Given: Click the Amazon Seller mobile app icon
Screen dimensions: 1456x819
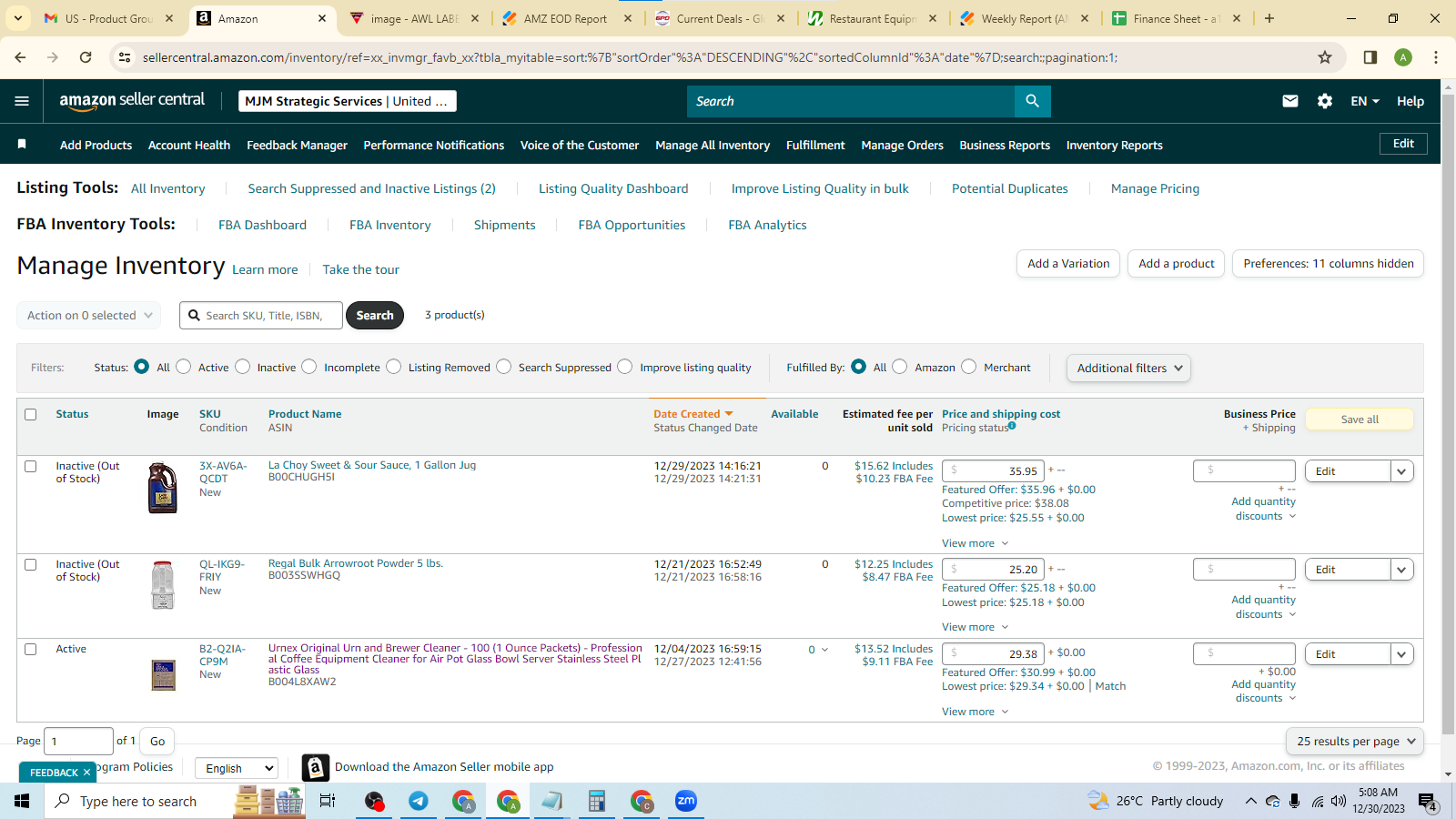Looking at the screenshot, I should point(315,768).
